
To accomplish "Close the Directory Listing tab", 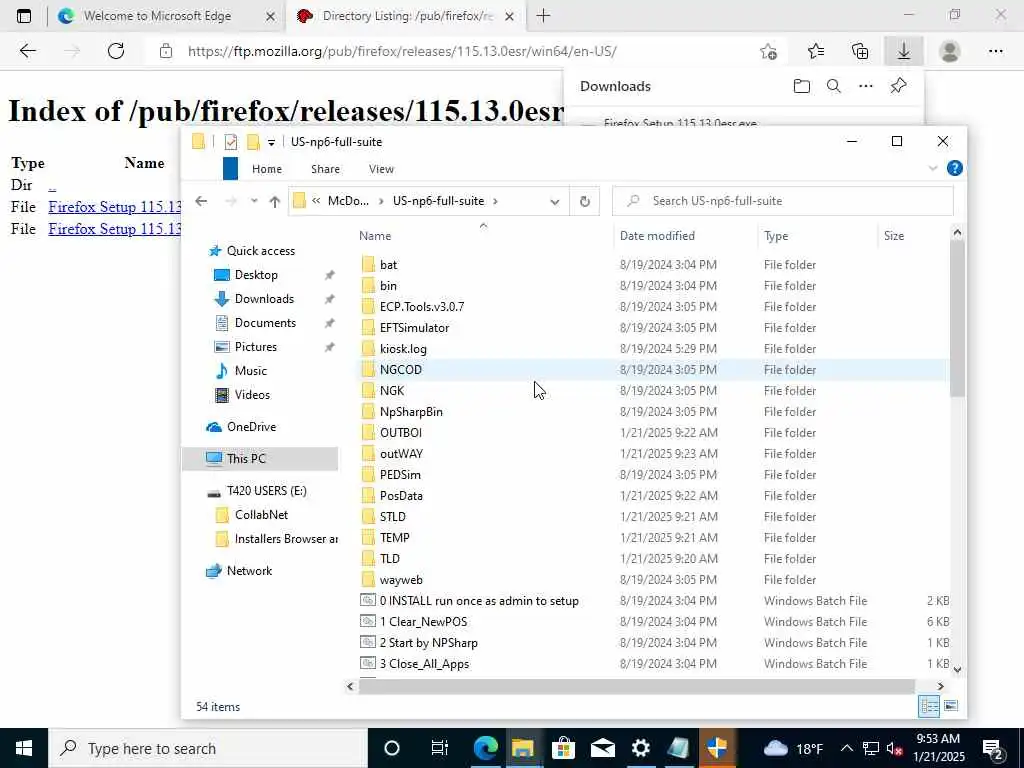I will 509,16.
